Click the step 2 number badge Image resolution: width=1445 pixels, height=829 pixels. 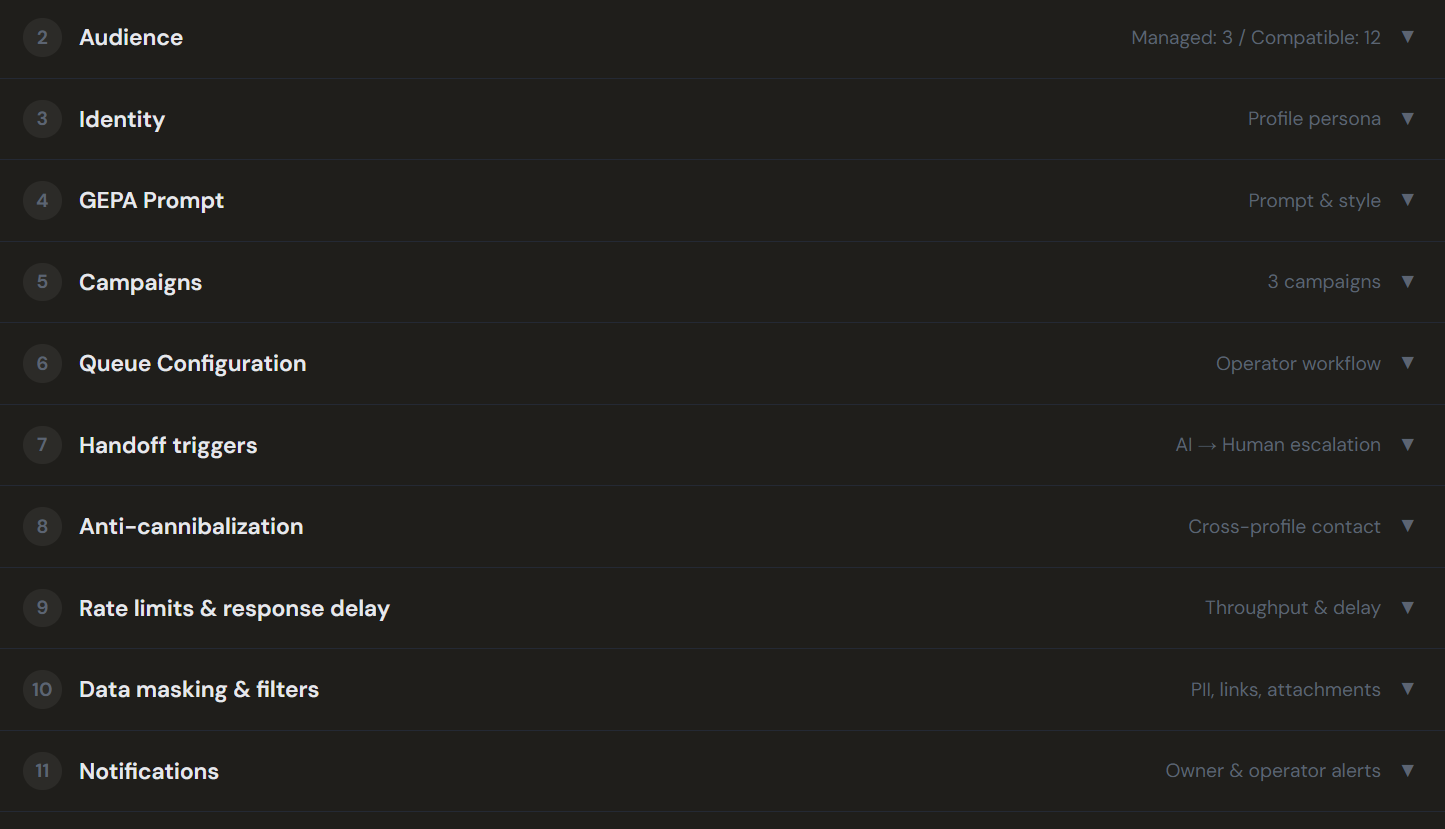(42, 38)
